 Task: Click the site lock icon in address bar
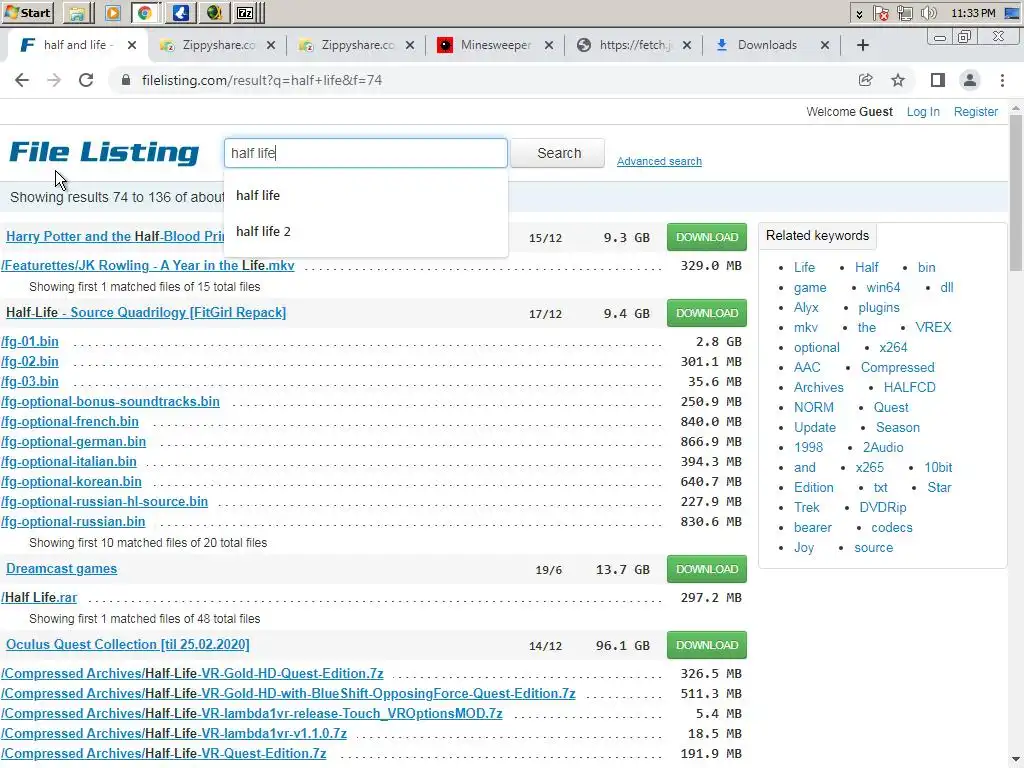pyautogui.click(x=126, y=80)
